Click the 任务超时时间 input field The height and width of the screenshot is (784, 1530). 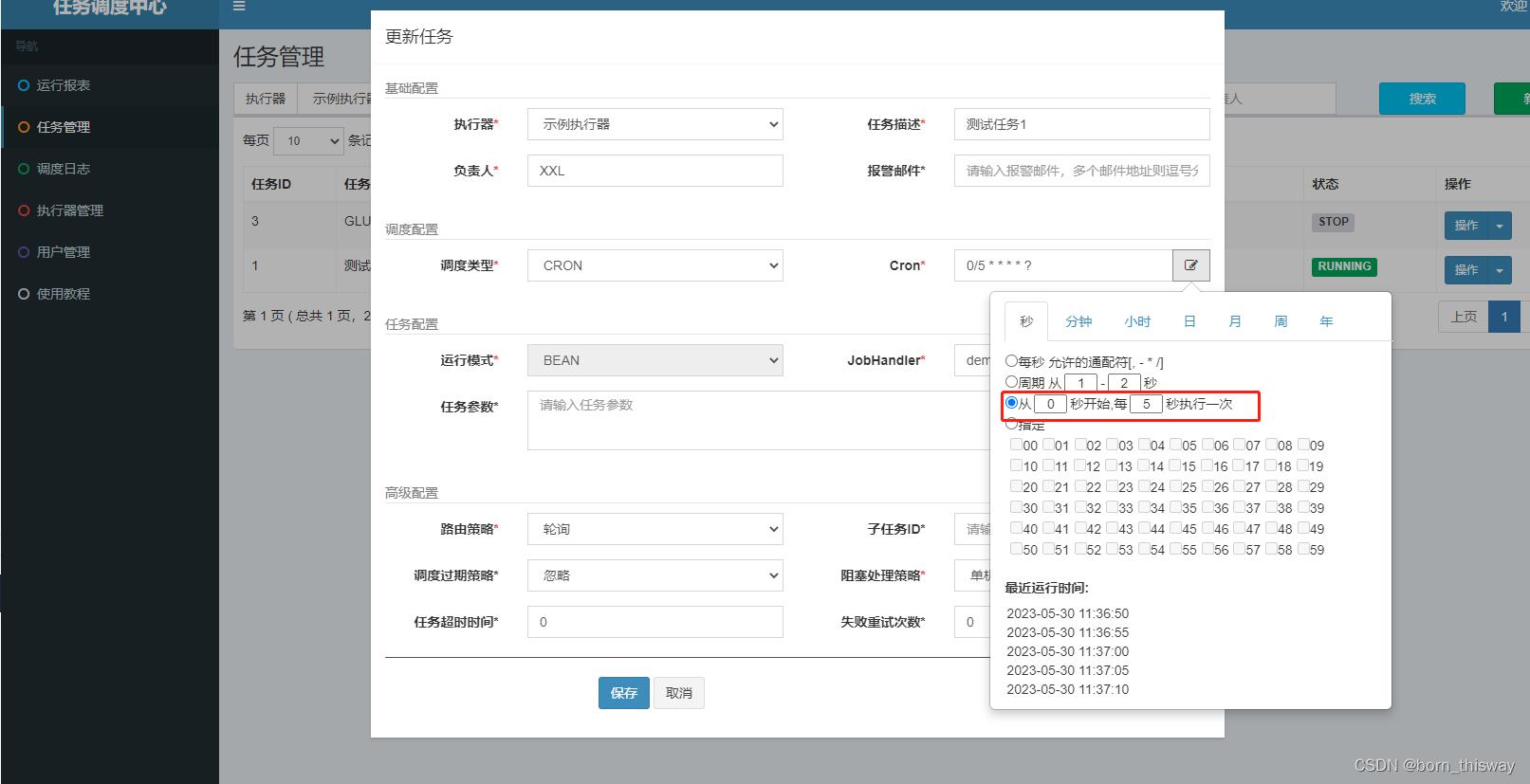[x=655, y=622]
